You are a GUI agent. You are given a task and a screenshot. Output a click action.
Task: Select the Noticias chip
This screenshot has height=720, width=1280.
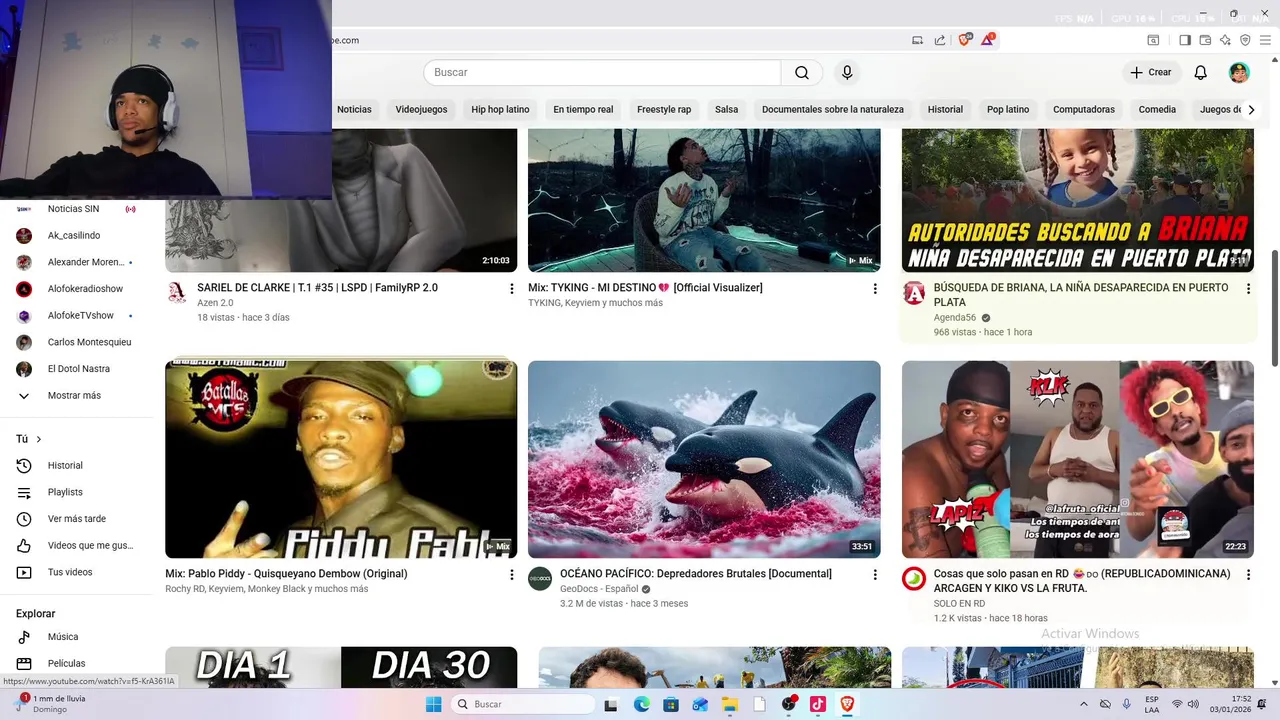click(x=354, y=109)
